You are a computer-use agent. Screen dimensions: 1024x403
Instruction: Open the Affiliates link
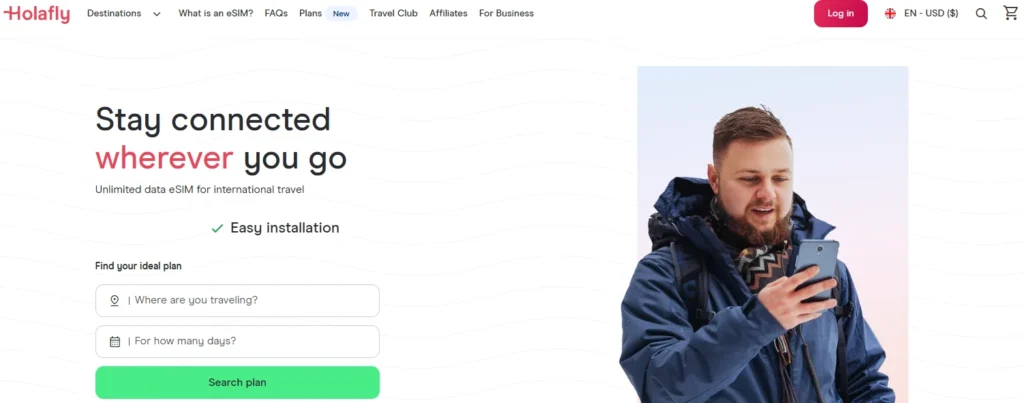pyautogui.click(x=448, y=13)
